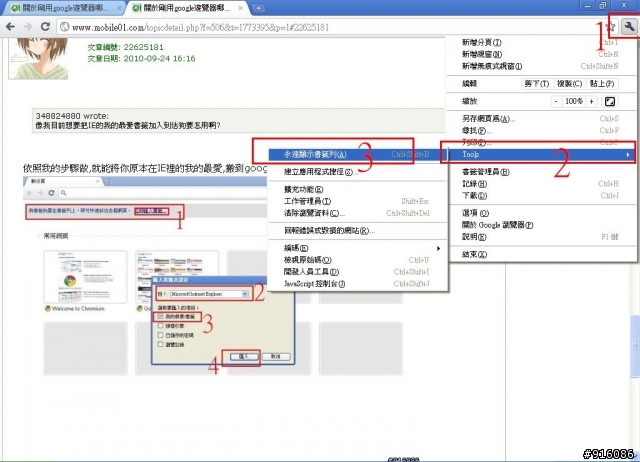Switch to the first mobile01 tab
The image size is (640, 462).
click(63, 8)
